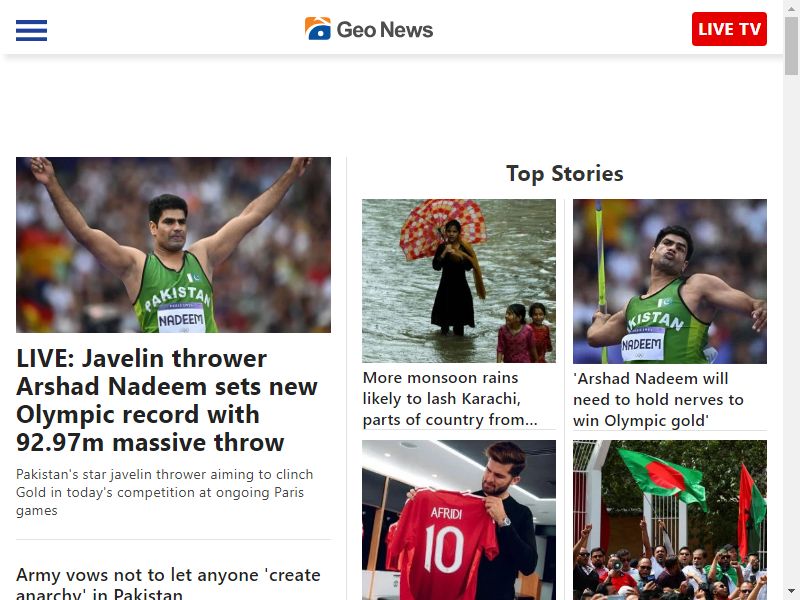Click the Pakistan's star javelin thrower summary text
Image resolution: width=800 pixels, height=600 pixels.
[x=164, y=492]
